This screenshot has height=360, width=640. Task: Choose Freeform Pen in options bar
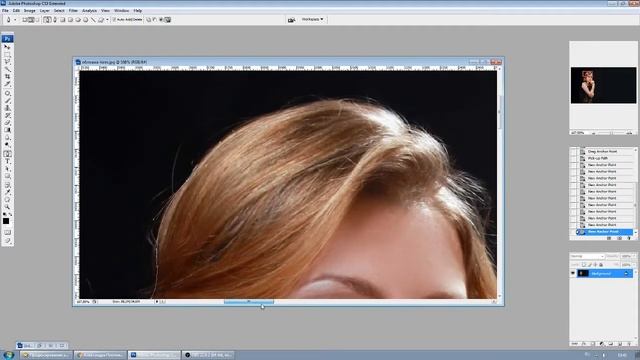pos(55,20)
